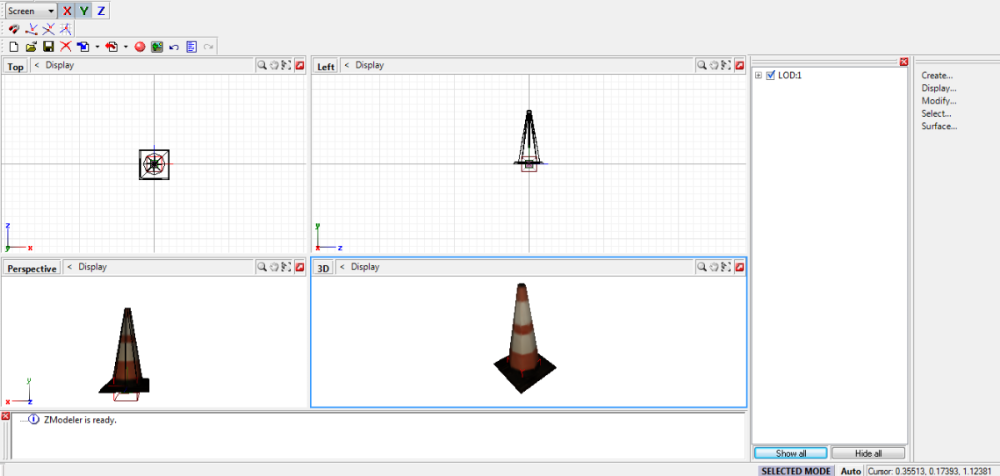The height and width of the screenshot is (476, 1000).
Task: Click the Open folder icon
Action: click(30, 46)
